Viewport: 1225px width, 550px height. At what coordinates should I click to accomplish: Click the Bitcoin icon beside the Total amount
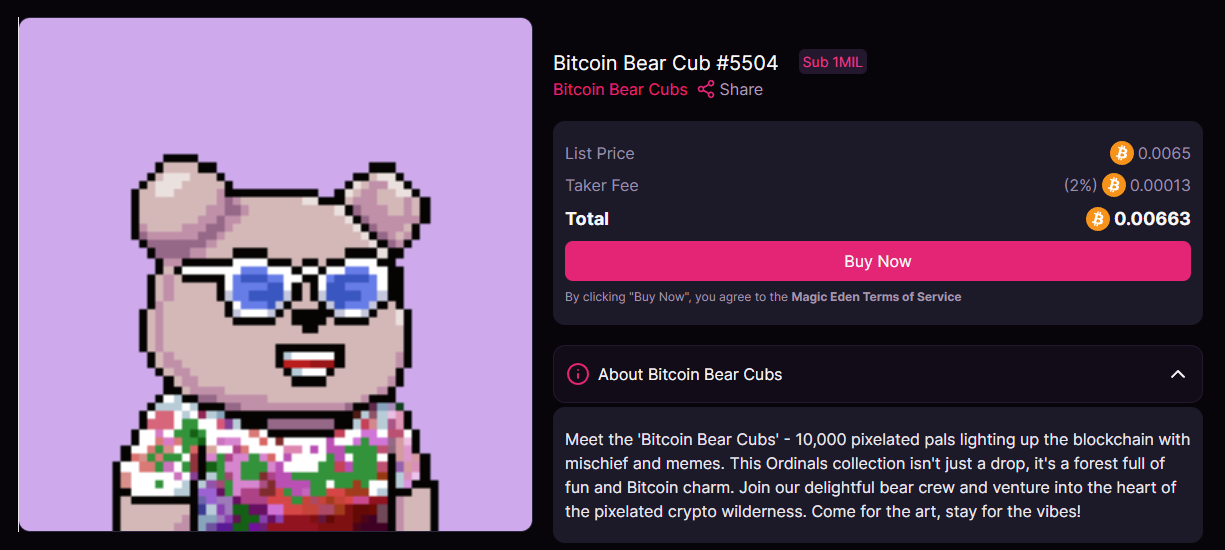1098,219
